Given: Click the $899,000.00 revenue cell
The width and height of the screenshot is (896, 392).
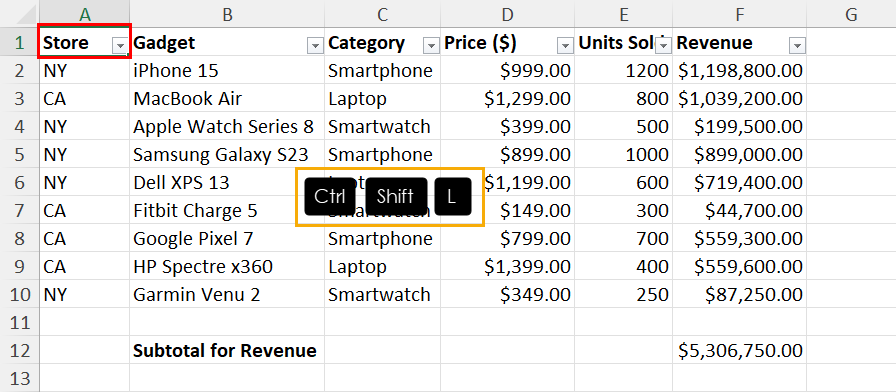Looking at the screenshot, I should pos(739,154).
